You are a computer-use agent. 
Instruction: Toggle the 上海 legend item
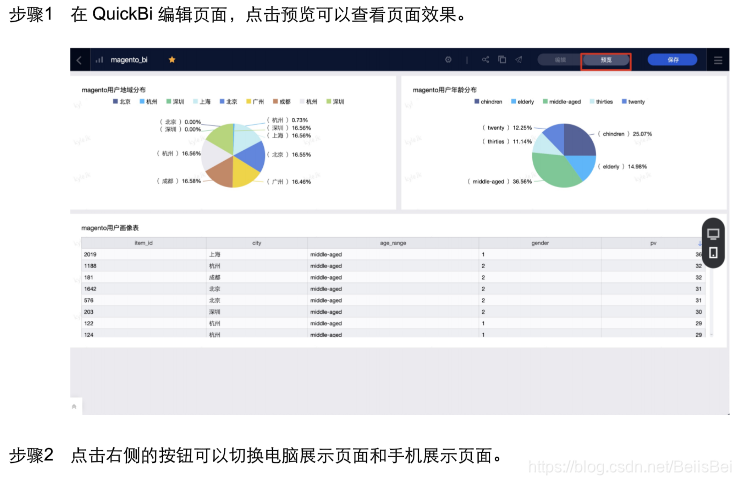point(202,102)
